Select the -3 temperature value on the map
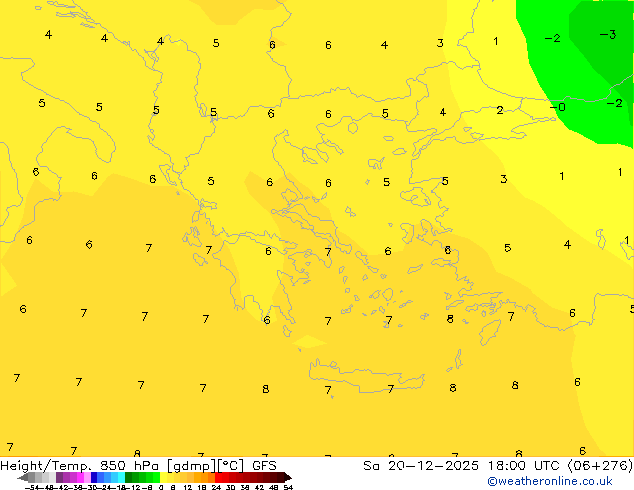This screenshot has height=490, width=634. pos(608,35)
